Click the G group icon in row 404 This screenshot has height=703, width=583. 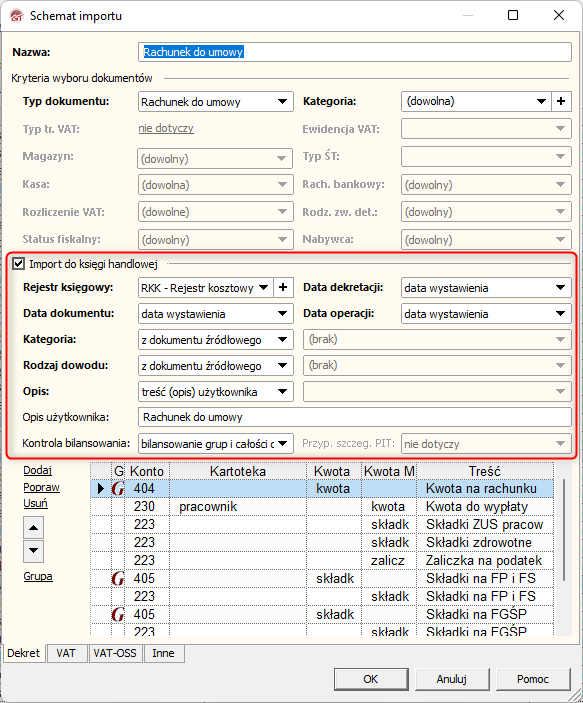[x=118, y=488]
